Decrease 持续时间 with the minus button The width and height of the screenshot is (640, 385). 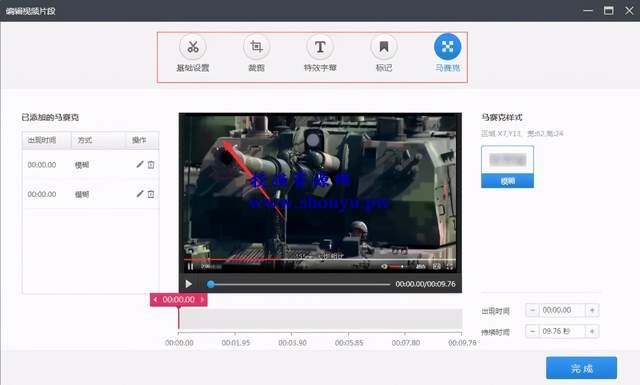(532, 331)
